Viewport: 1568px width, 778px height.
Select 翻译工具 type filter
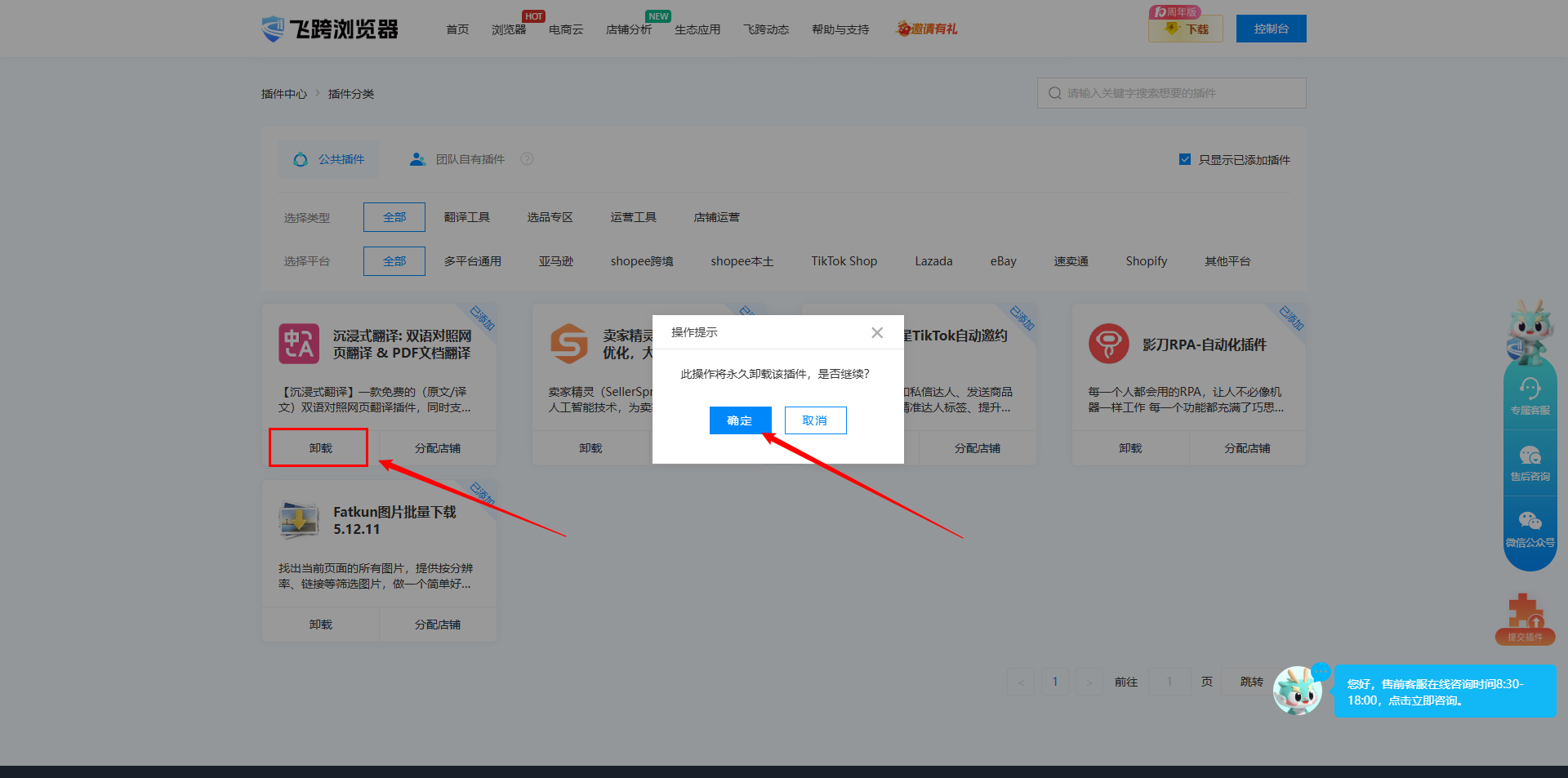466,217
